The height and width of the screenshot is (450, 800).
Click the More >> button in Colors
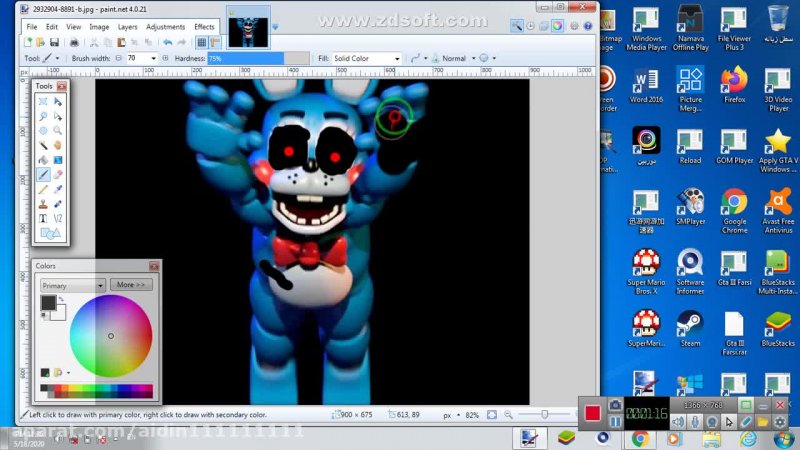(x=131, y=285)
